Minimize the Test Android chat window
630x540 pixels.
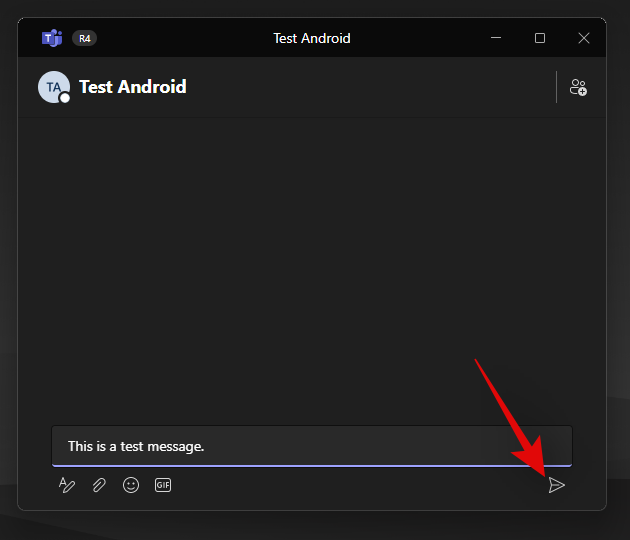(496, 38)
